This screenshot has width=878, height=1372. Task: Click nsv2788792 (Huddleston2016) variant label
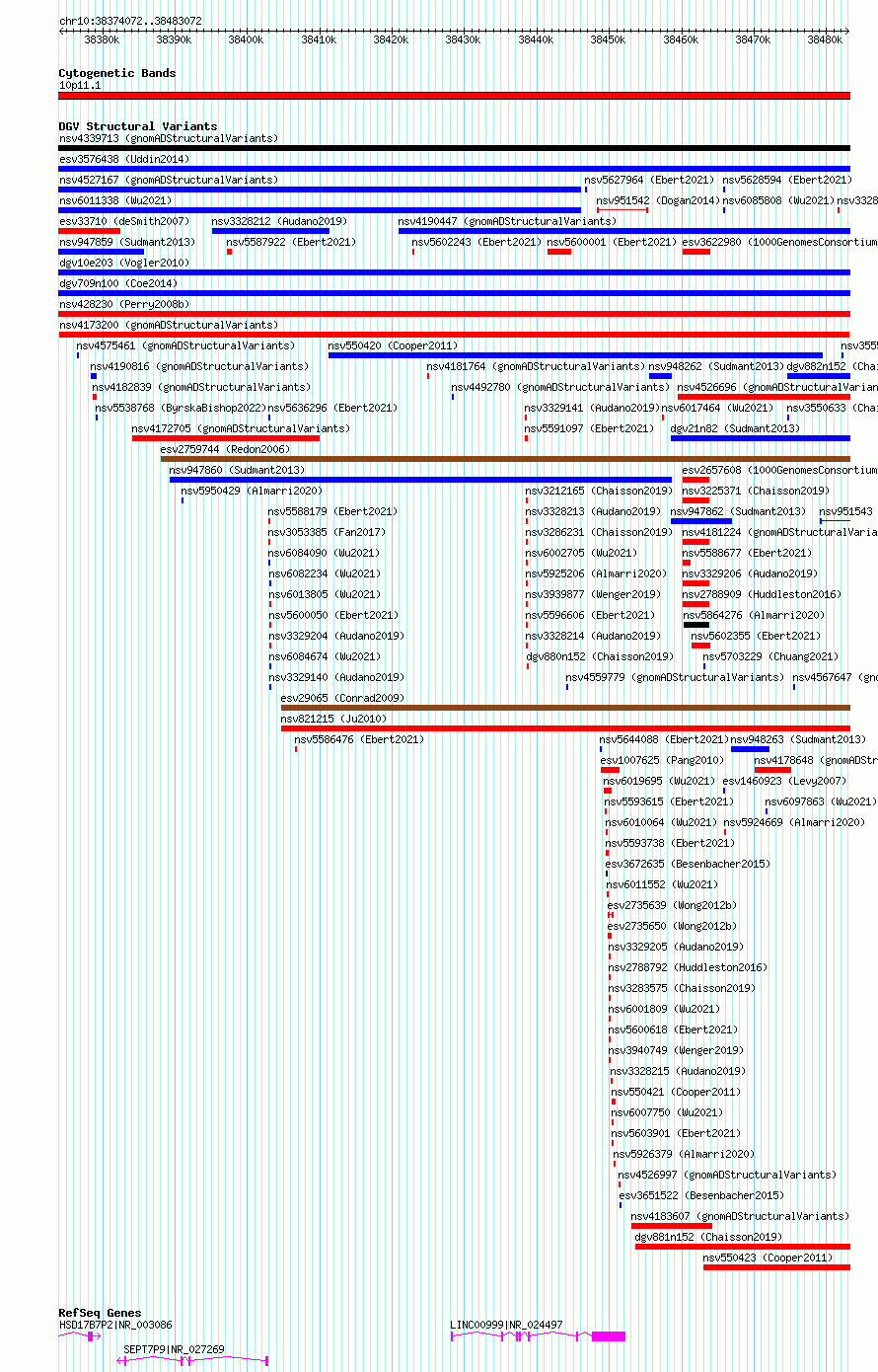pos(688,967)
